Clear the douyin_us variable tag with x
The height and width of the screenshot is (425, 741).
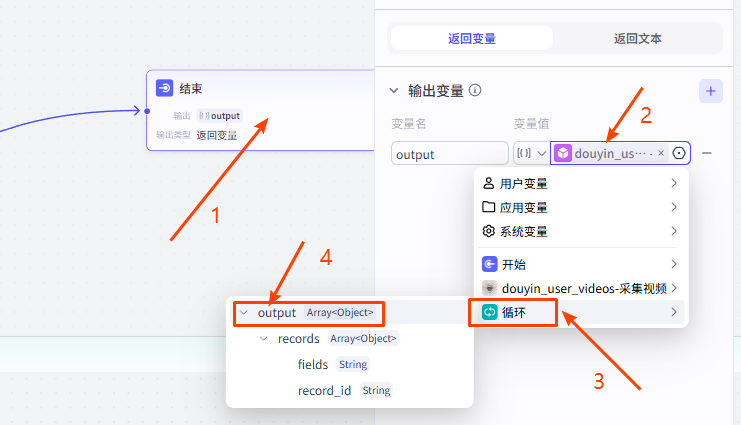click(661, 153)
